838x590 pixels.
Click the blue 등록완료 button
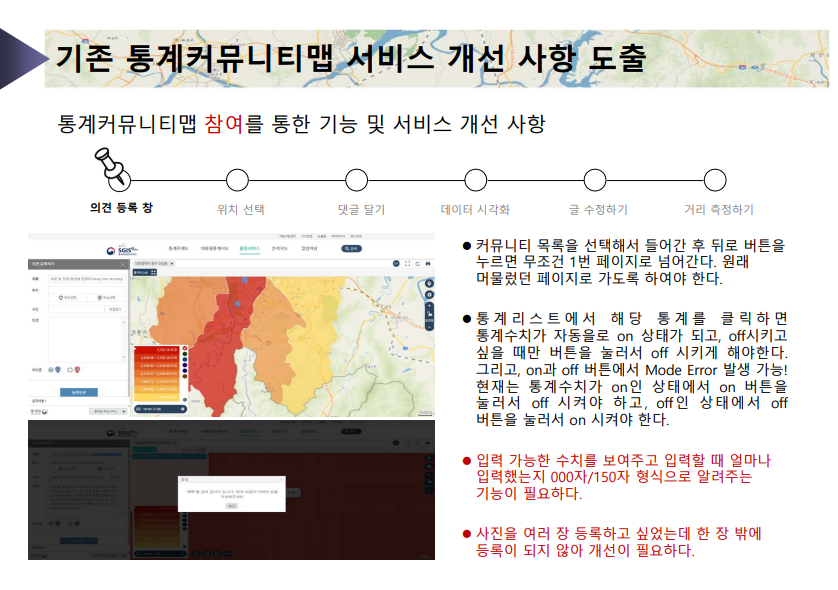(79, 390)
